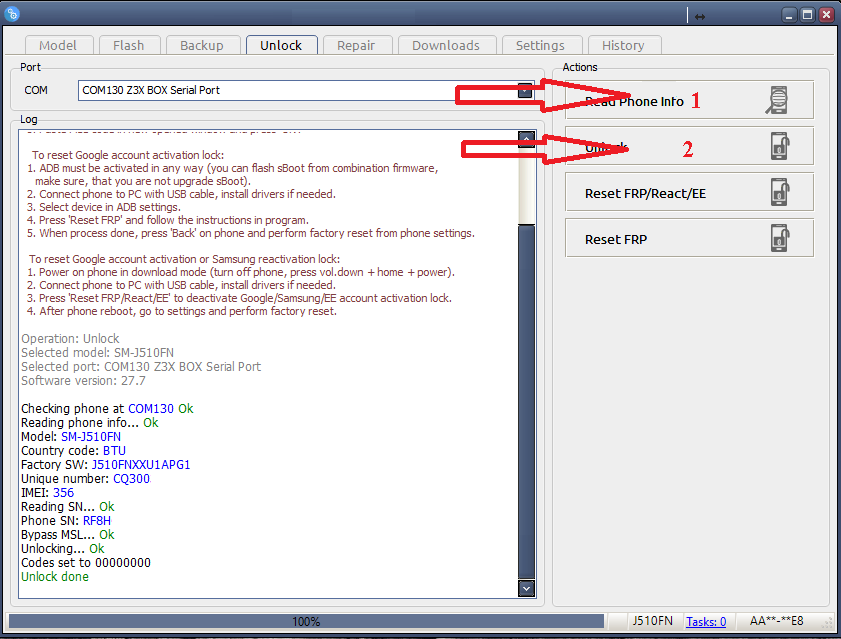Click the 'Reading SN... Ok' log line
The width and height of the screenshot is (841, 639).
68,507
